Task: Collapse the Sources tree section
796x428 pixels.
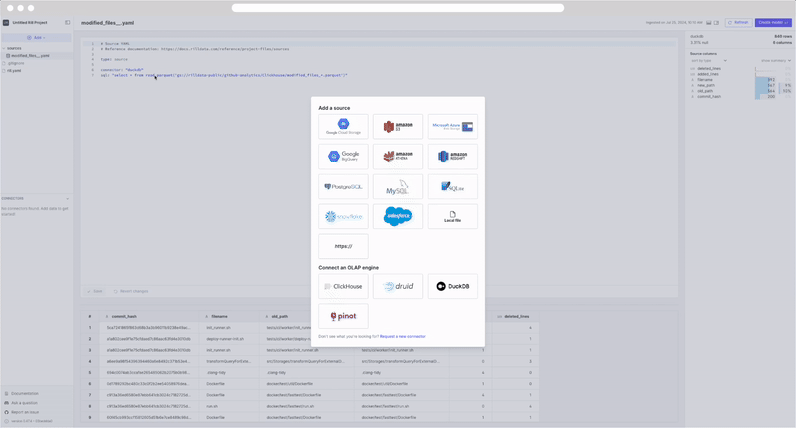Action: [x=4, y=48]
